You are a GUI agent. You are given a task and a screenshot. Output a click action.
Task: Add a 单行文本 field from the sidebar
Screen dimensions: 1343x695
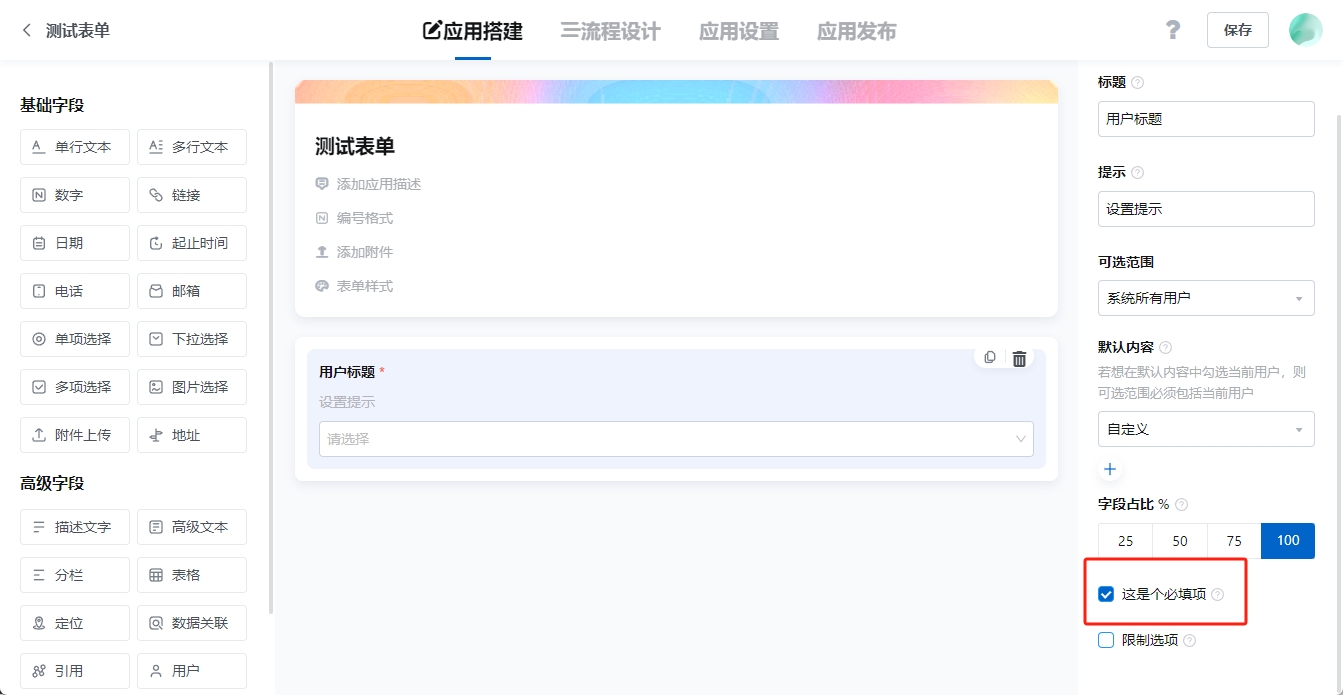74,147
